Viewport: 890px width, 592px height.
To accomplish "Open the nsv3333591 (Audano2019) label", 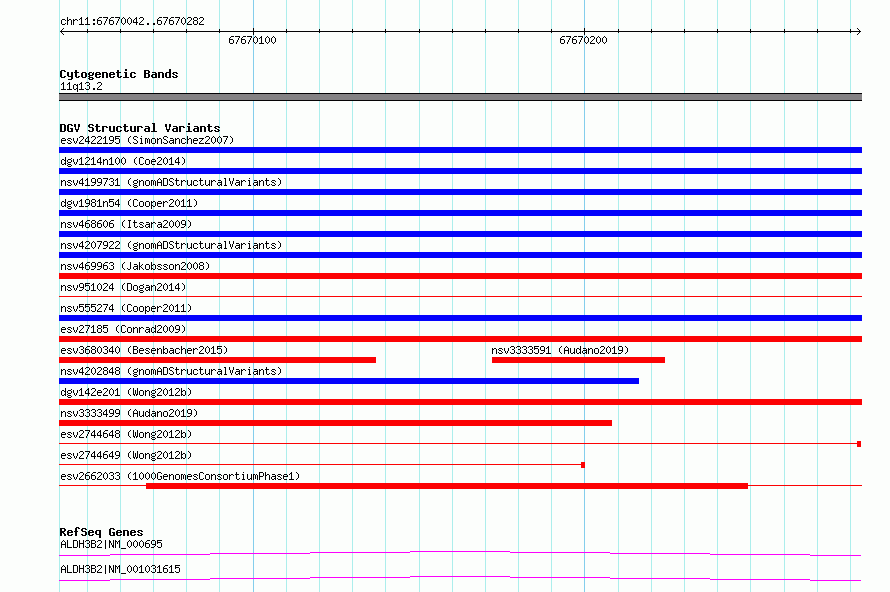I will (560, 350).
